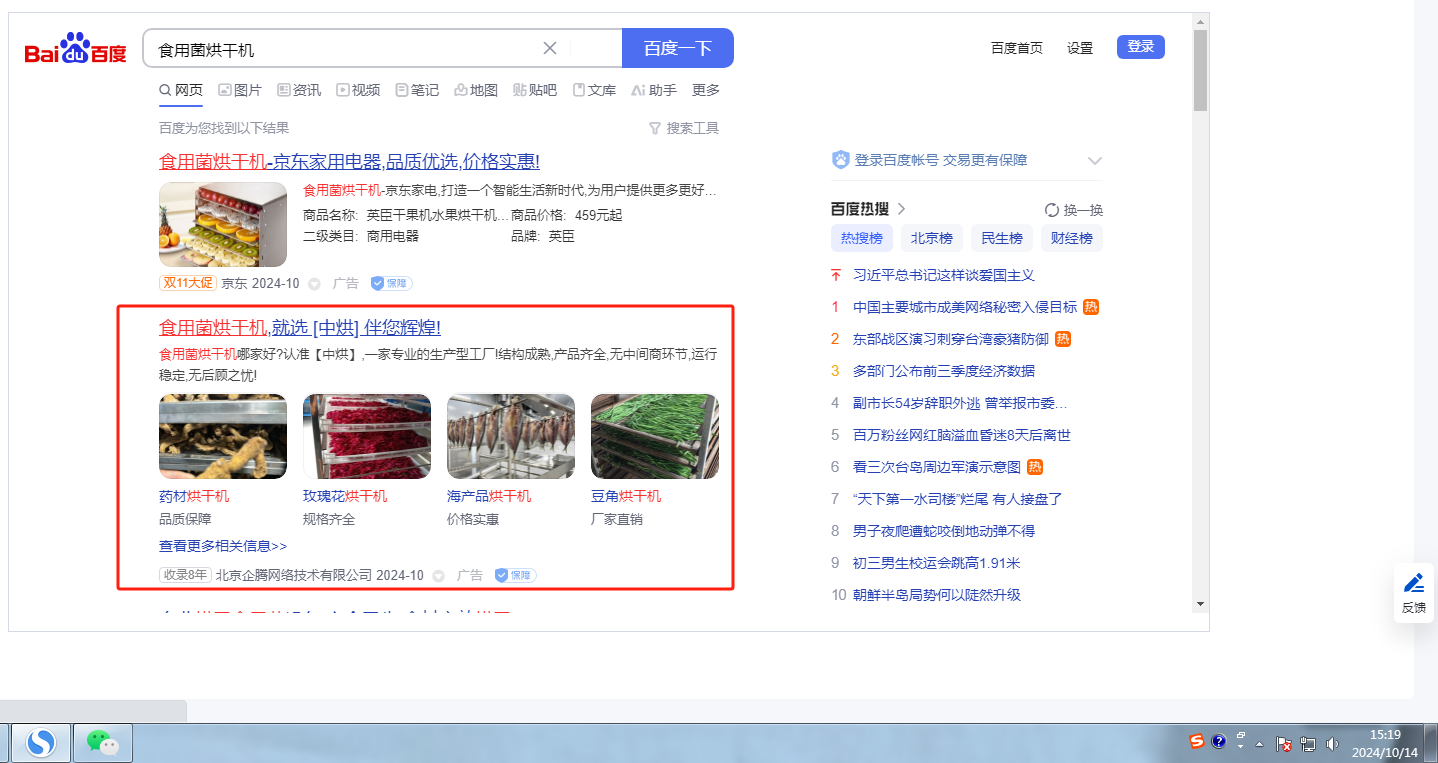Click the 收录8年 tag
The image size is (1438, 763).
click(185, 575)
